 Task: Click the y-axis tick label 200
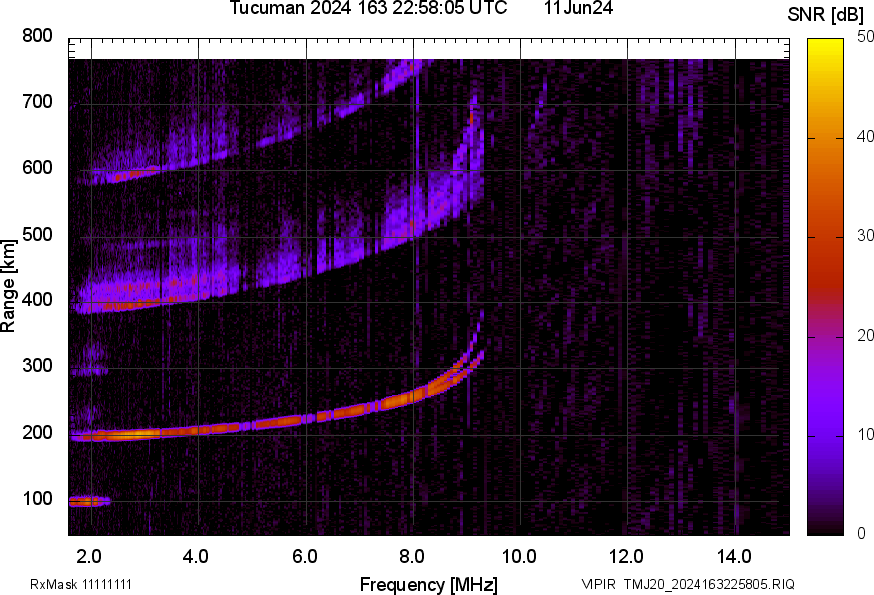coord(37,433)
